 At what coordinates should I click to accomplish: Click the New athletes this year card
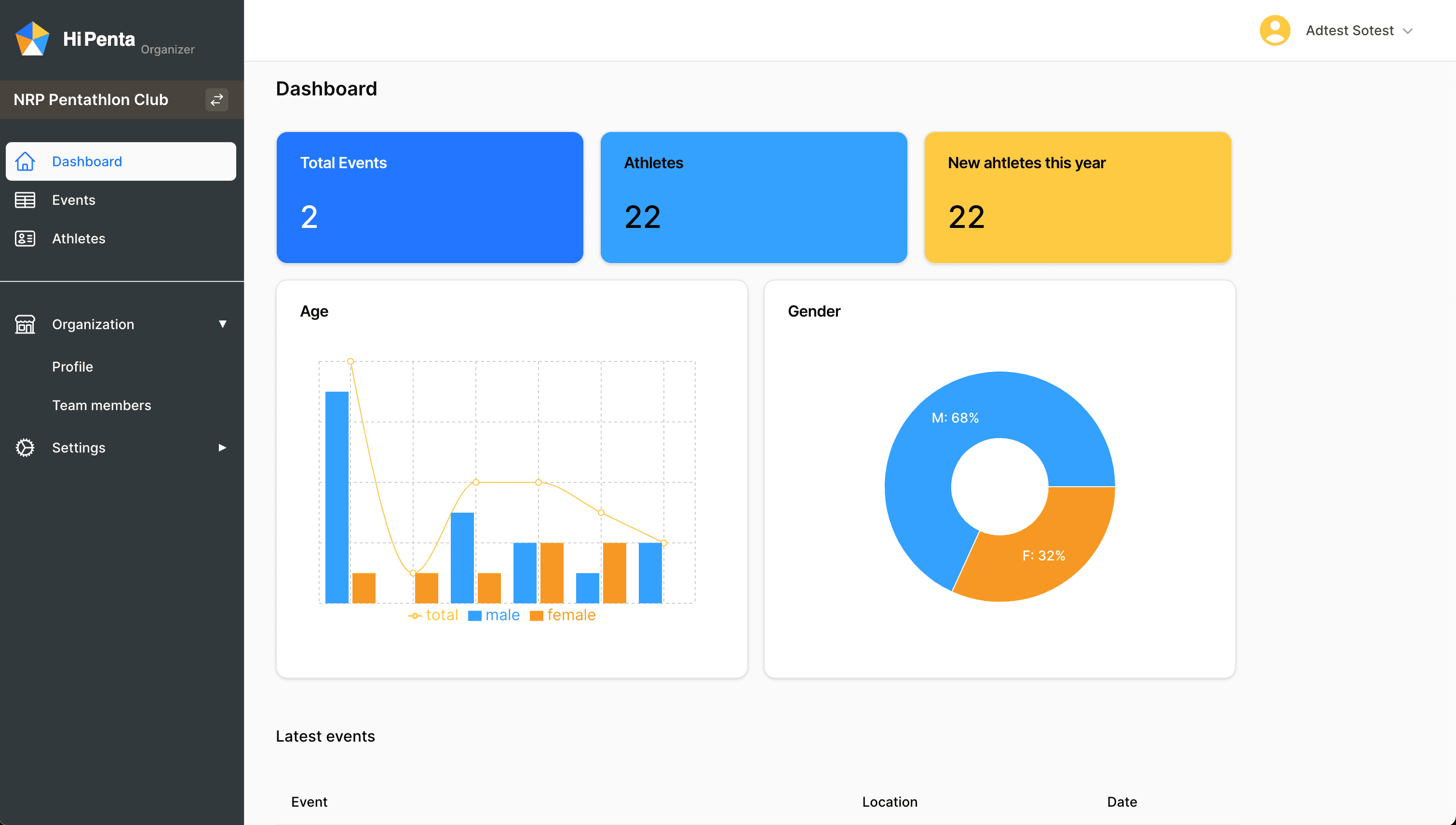click(x=1077, y=197)
